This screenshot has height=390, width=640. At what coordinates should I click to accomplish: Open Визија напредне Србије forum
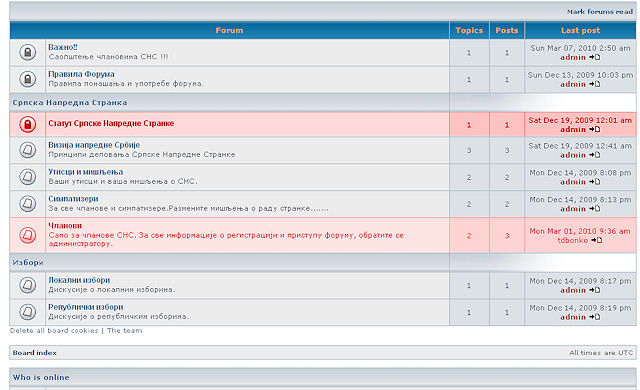pos(94,145)
